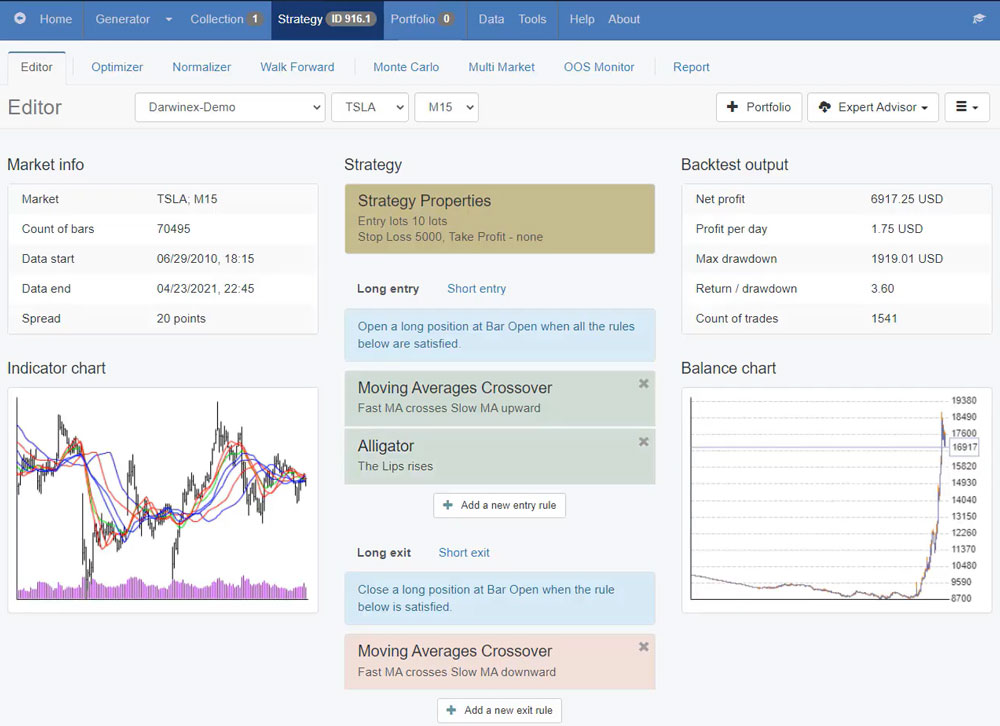Screen dimensions: 1000x726
Task: Select the Strategy ID 916.1 item
Action: pyautogui.click(x=327, y=19)
